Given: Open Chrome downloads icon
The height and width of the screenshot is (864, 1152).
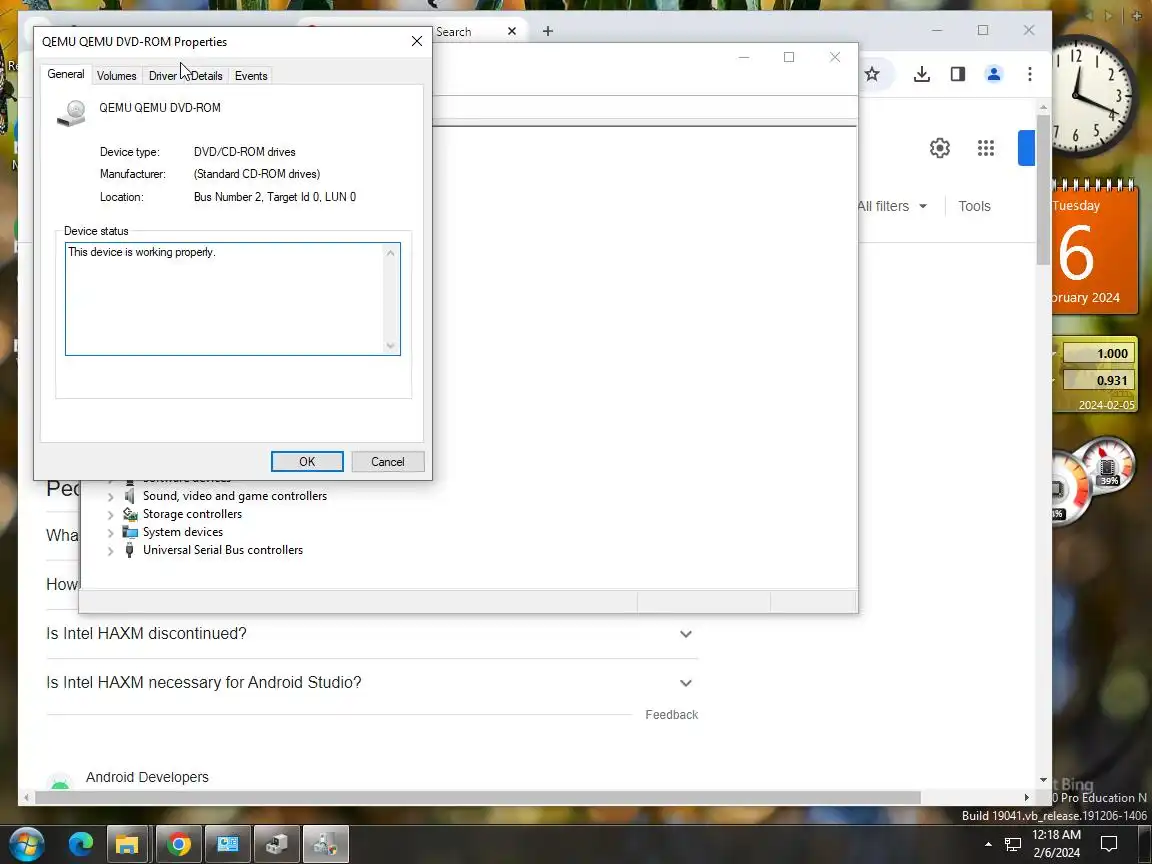Looking at the screenshot, I should pyautogui.click(x=921, y=73).
